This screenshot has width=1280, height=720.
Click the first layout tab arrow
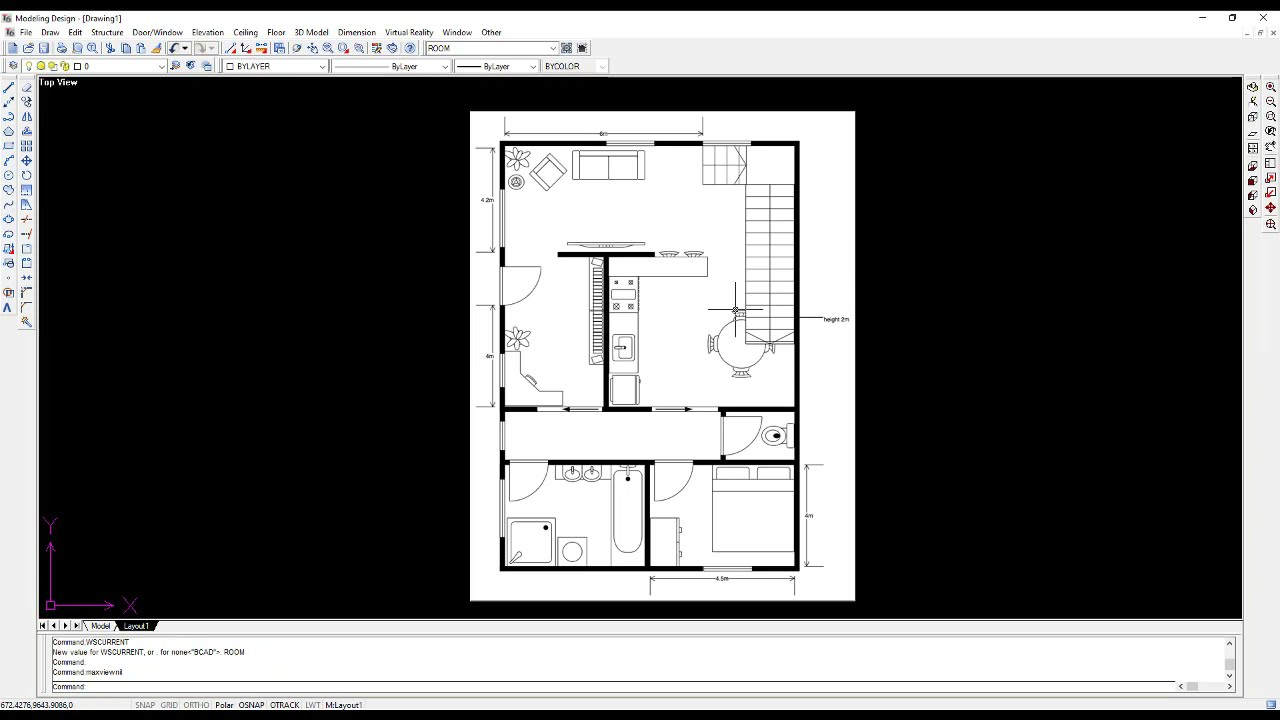point(43,626)
